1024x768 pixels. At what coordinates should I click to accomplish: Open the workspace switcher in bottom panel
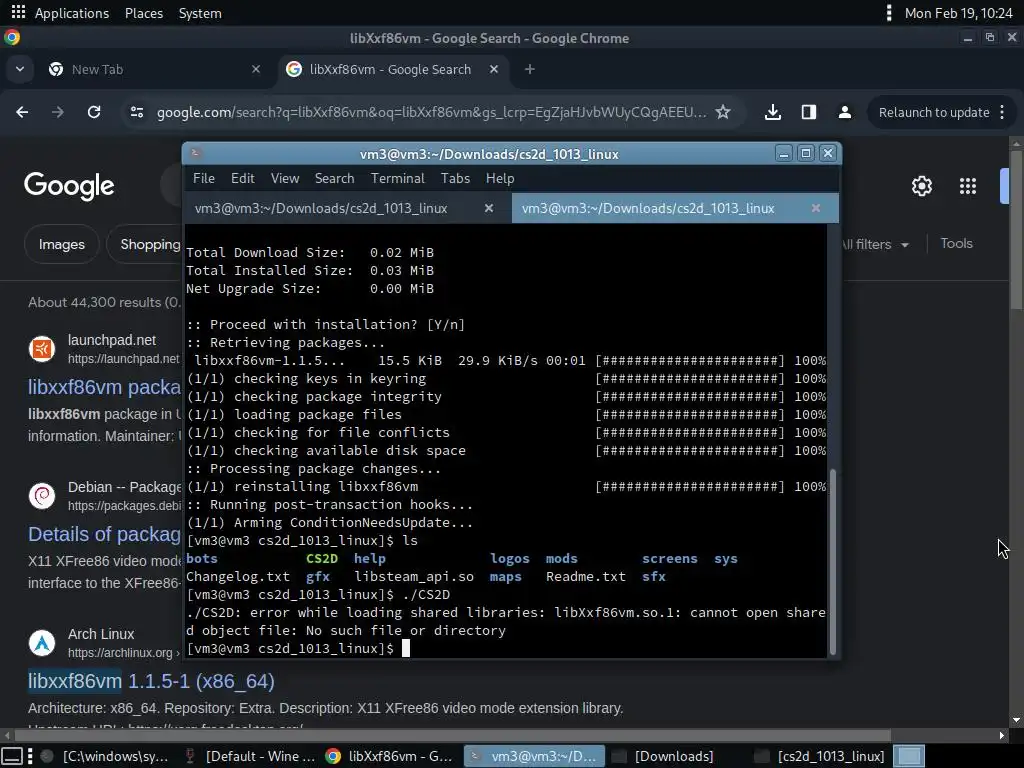point(908,756)
